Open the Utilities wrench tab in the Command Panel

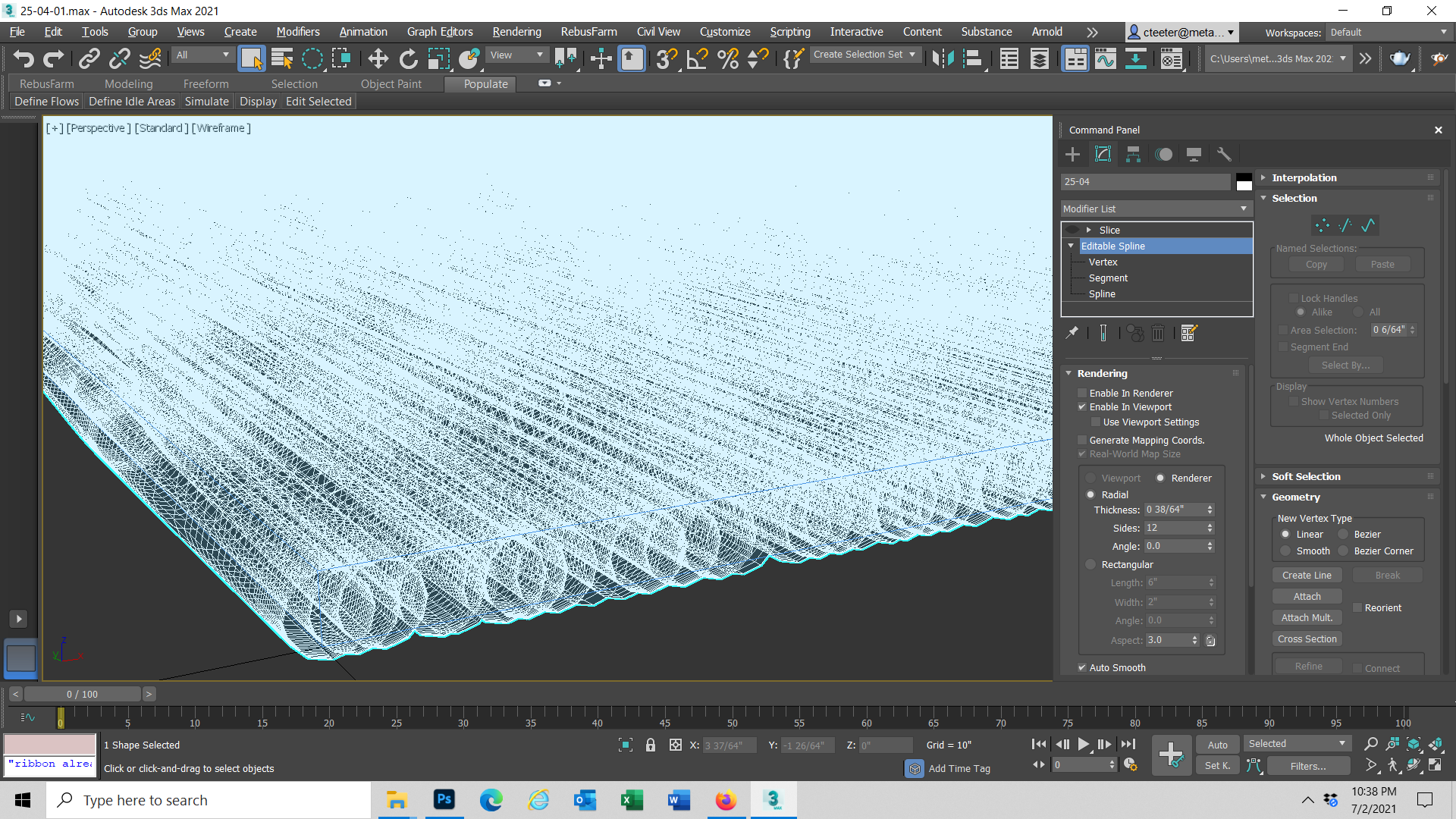click(x=1224, y=155)
